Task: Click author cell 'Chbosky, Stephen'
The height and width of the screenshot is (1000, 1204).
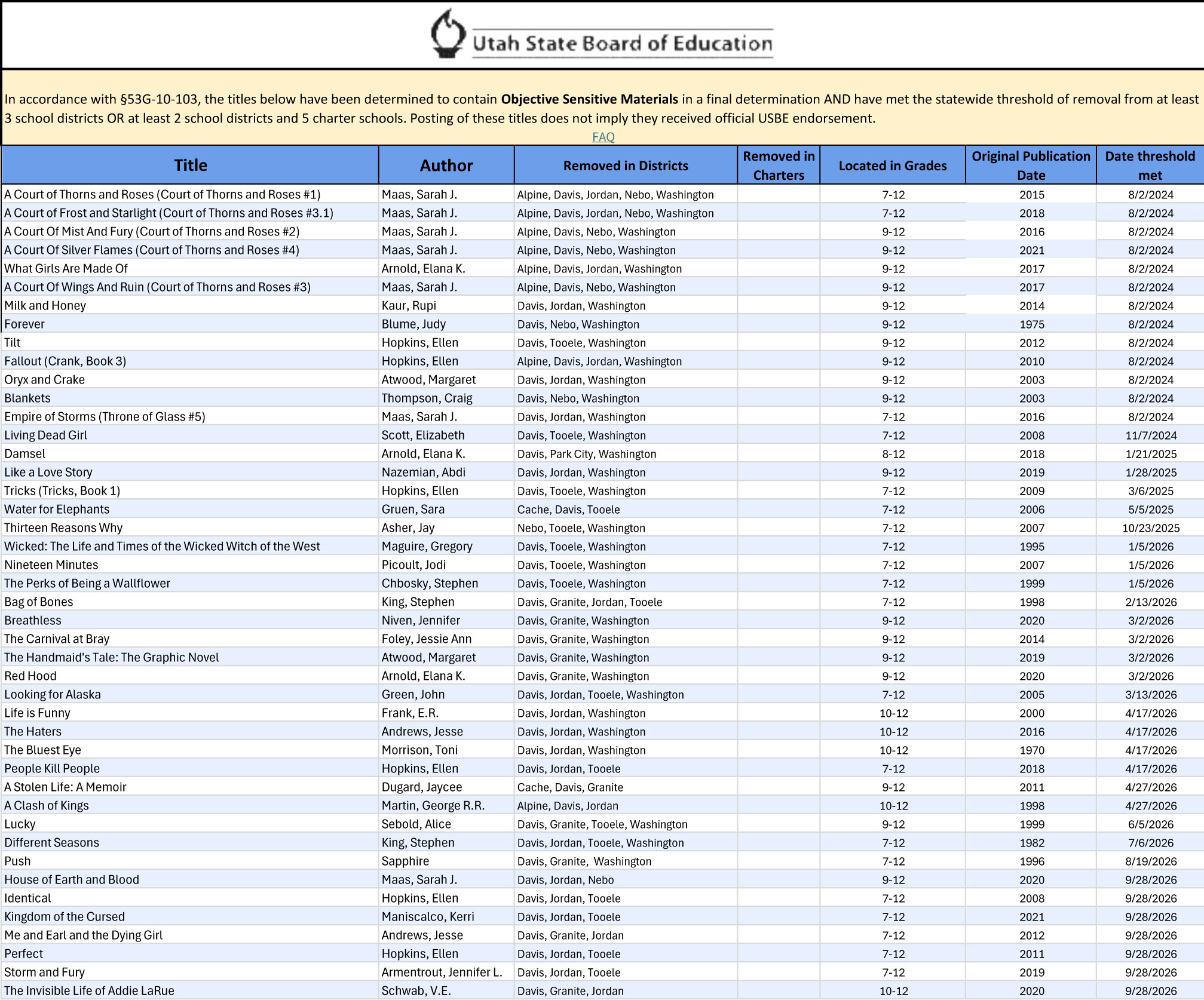Action: point(446,584)
